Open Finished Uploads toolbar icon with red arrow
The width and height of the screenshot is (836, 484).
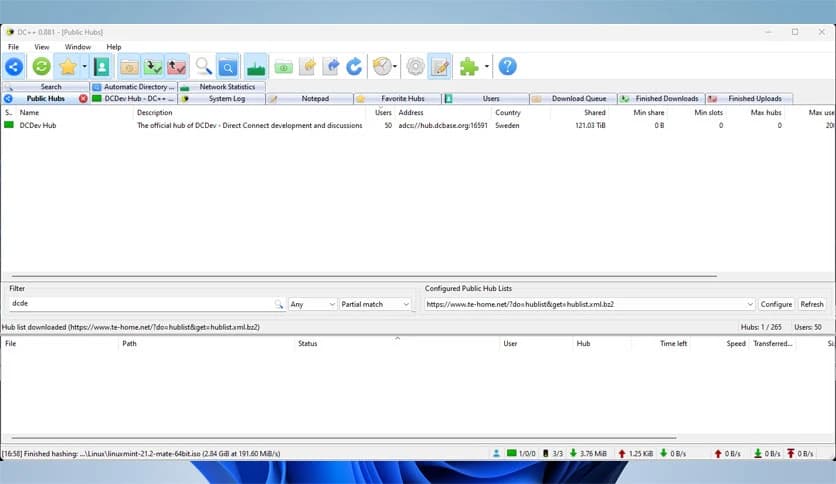click(176, 67)
